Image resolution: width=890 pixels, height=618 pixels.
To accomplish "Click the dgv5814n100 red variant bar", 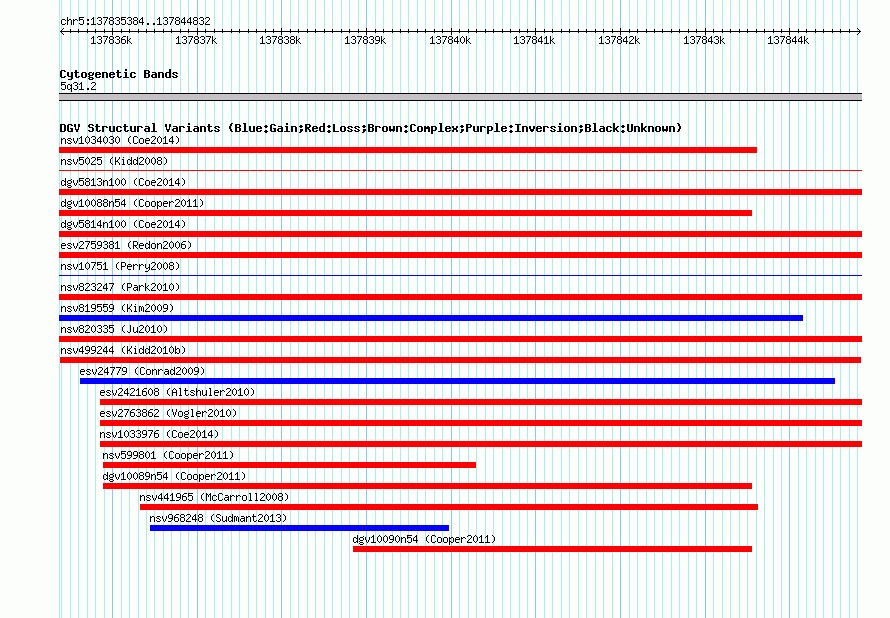I will tap(460, 234).
